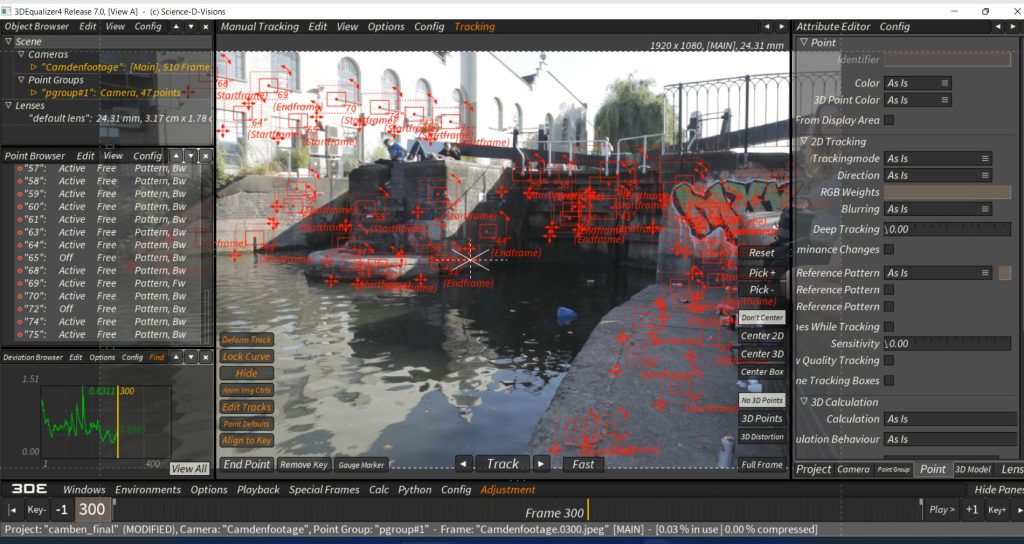Open Direction dropdown
The height and width of the screenshot is (544, 1024).
click(938, 176)
